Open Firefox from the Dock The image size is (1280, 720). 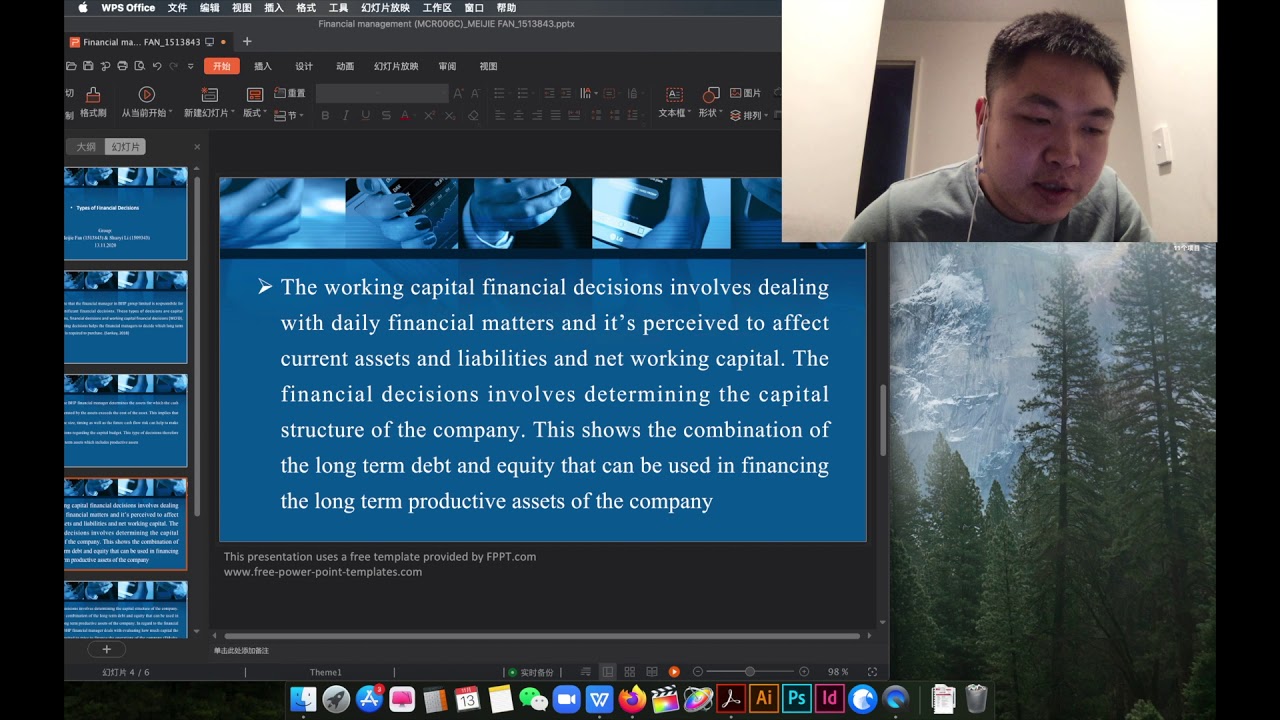click(x=632, y=698)
